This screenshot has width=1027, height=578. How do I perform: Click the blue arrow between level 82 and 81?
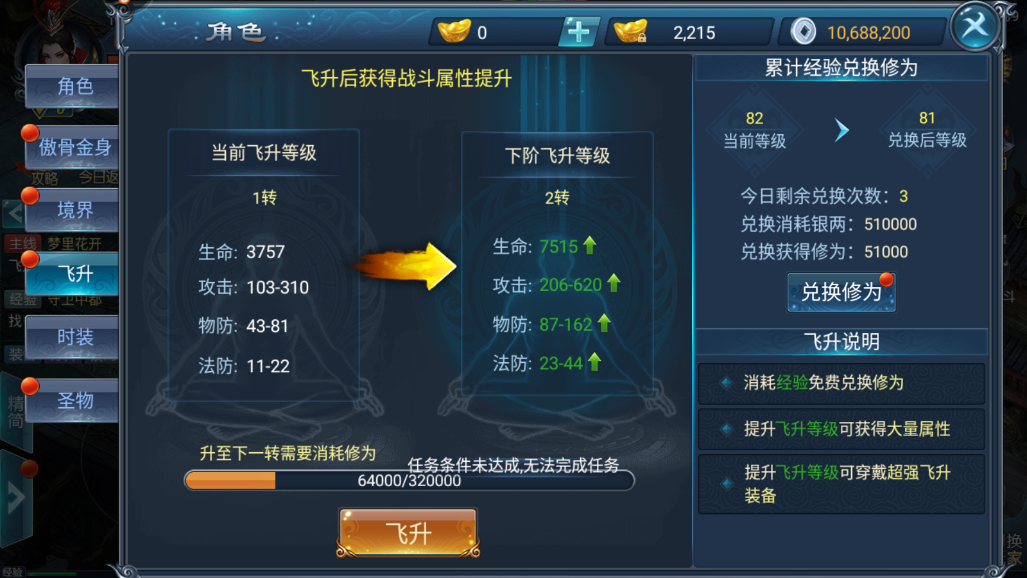(842, 130)
